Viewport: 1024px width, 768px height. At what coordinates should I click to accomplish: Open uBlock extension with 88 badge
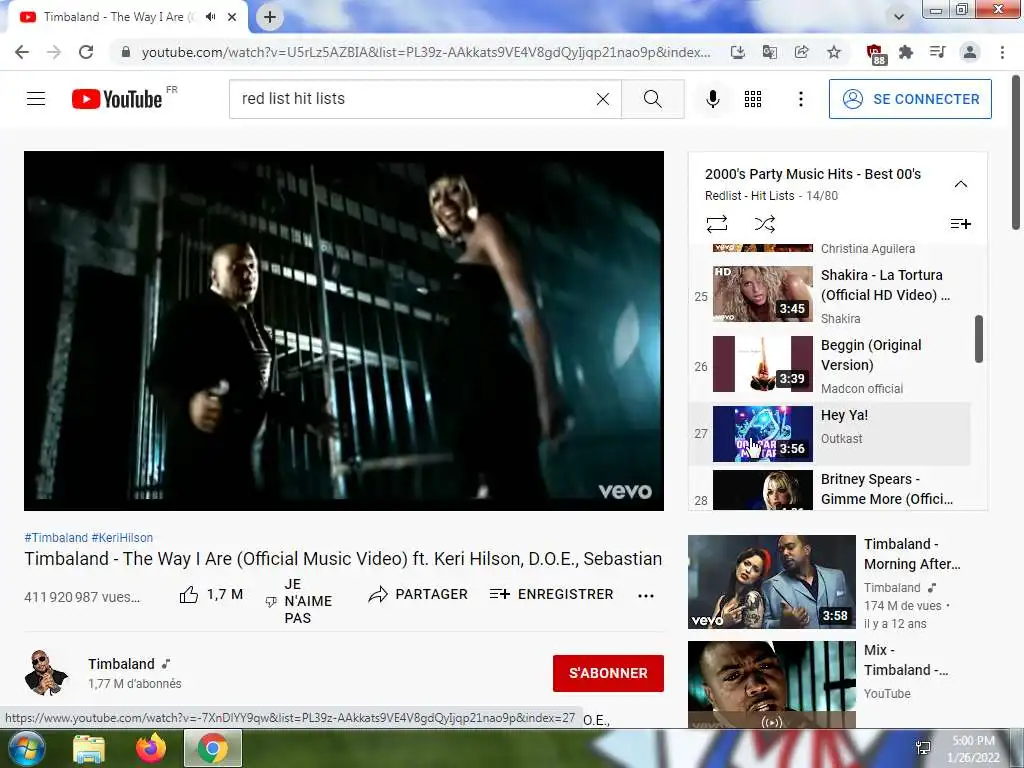(x=875, y=54)
